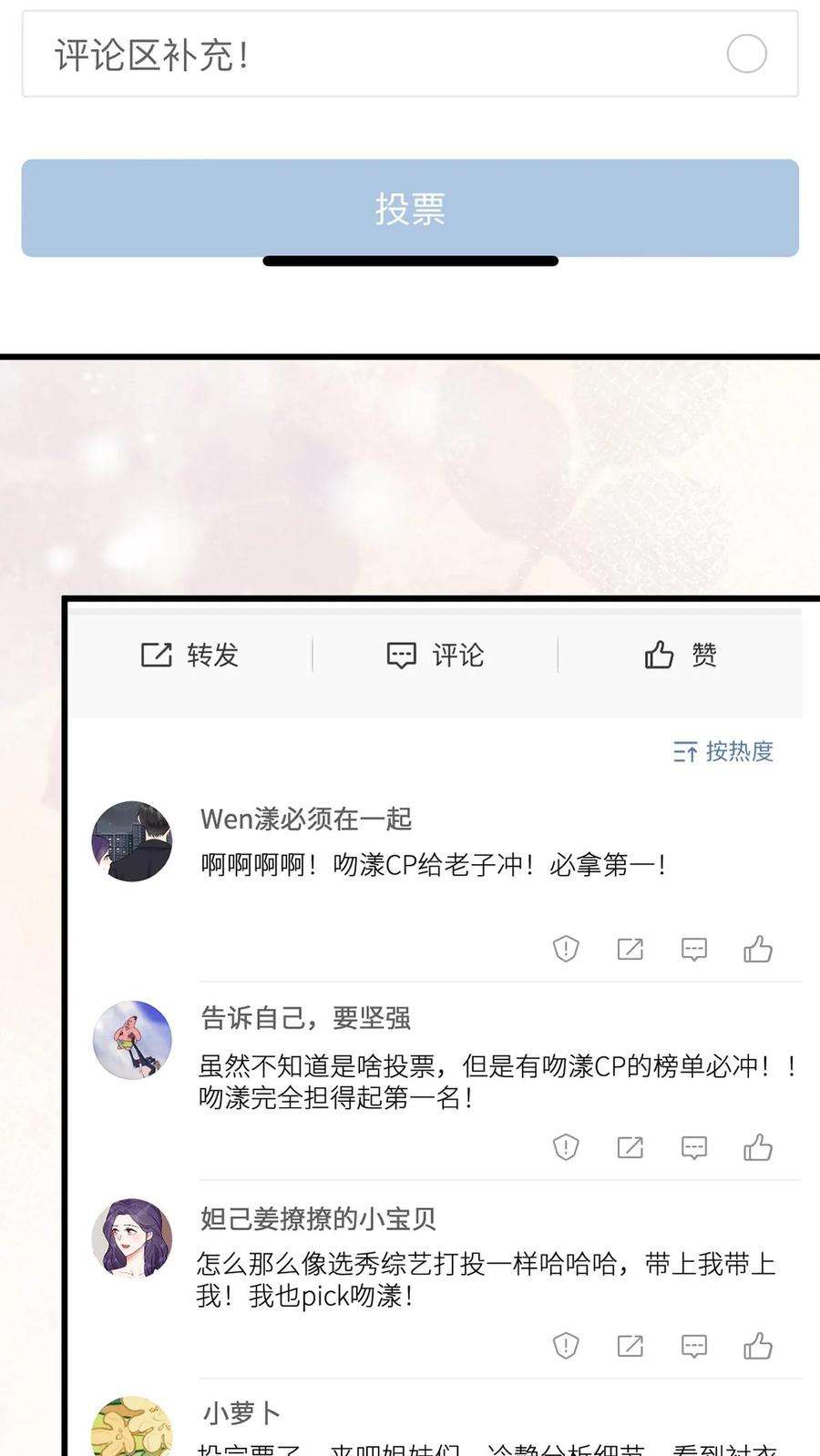Tap the 赞 like tab
This screenshot has height=1456, width=820.
tap(681, 655)
